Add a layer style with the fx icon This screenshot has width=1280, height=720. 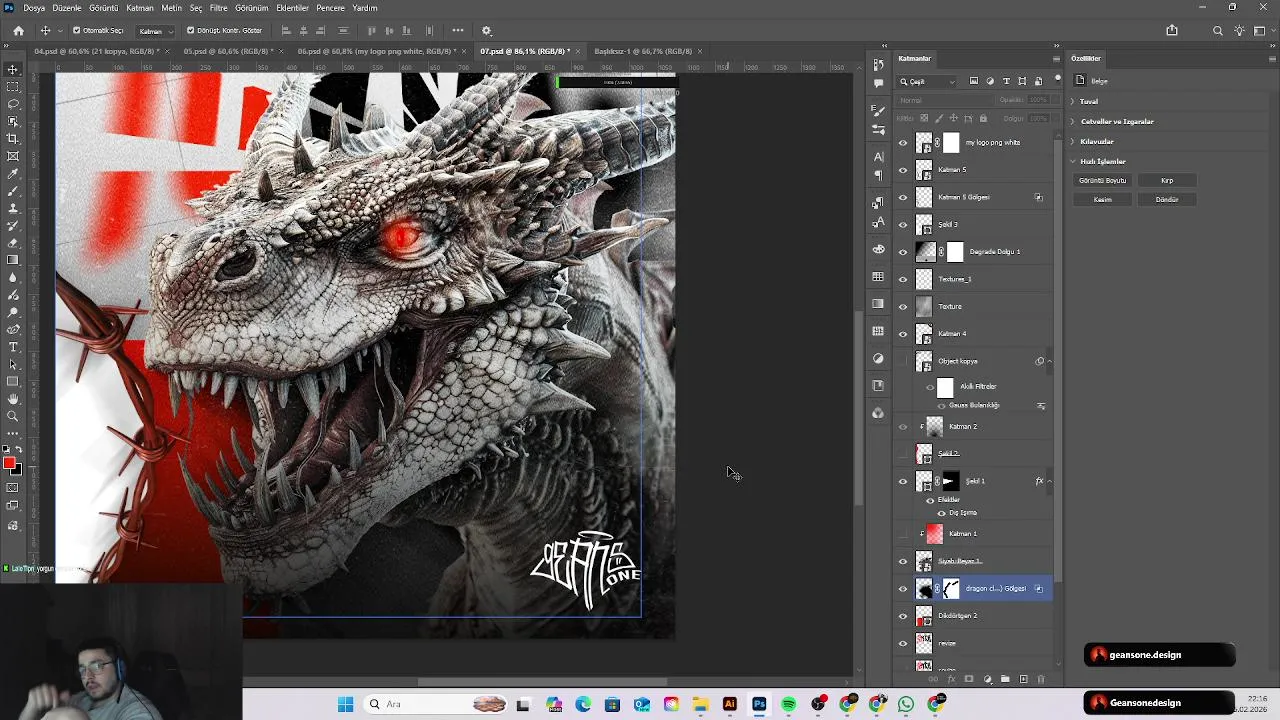(x=951, y=679)
